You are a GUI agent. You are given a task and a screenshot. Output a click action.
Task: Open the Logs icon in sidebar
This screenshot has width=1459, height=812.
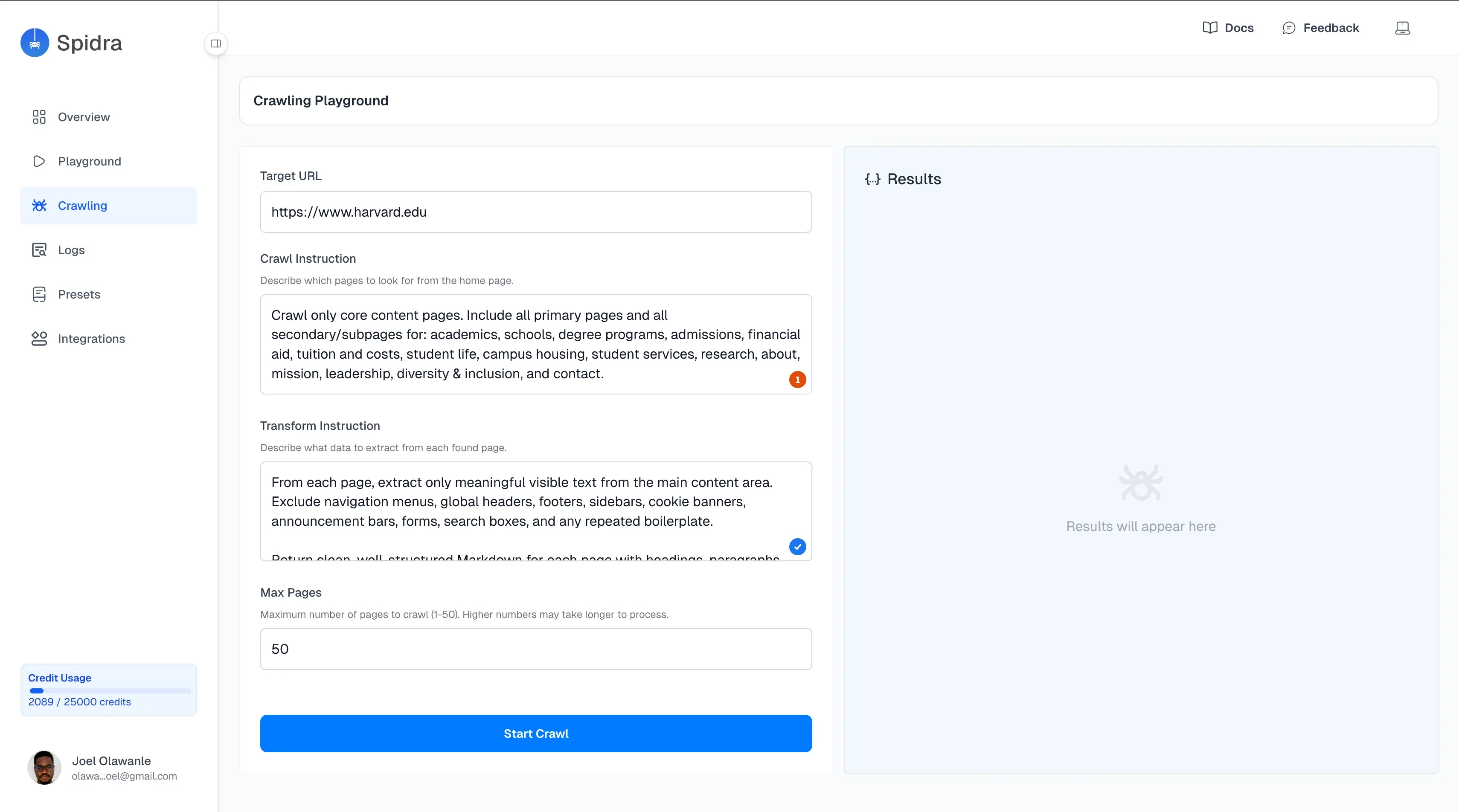click(39, 250)
